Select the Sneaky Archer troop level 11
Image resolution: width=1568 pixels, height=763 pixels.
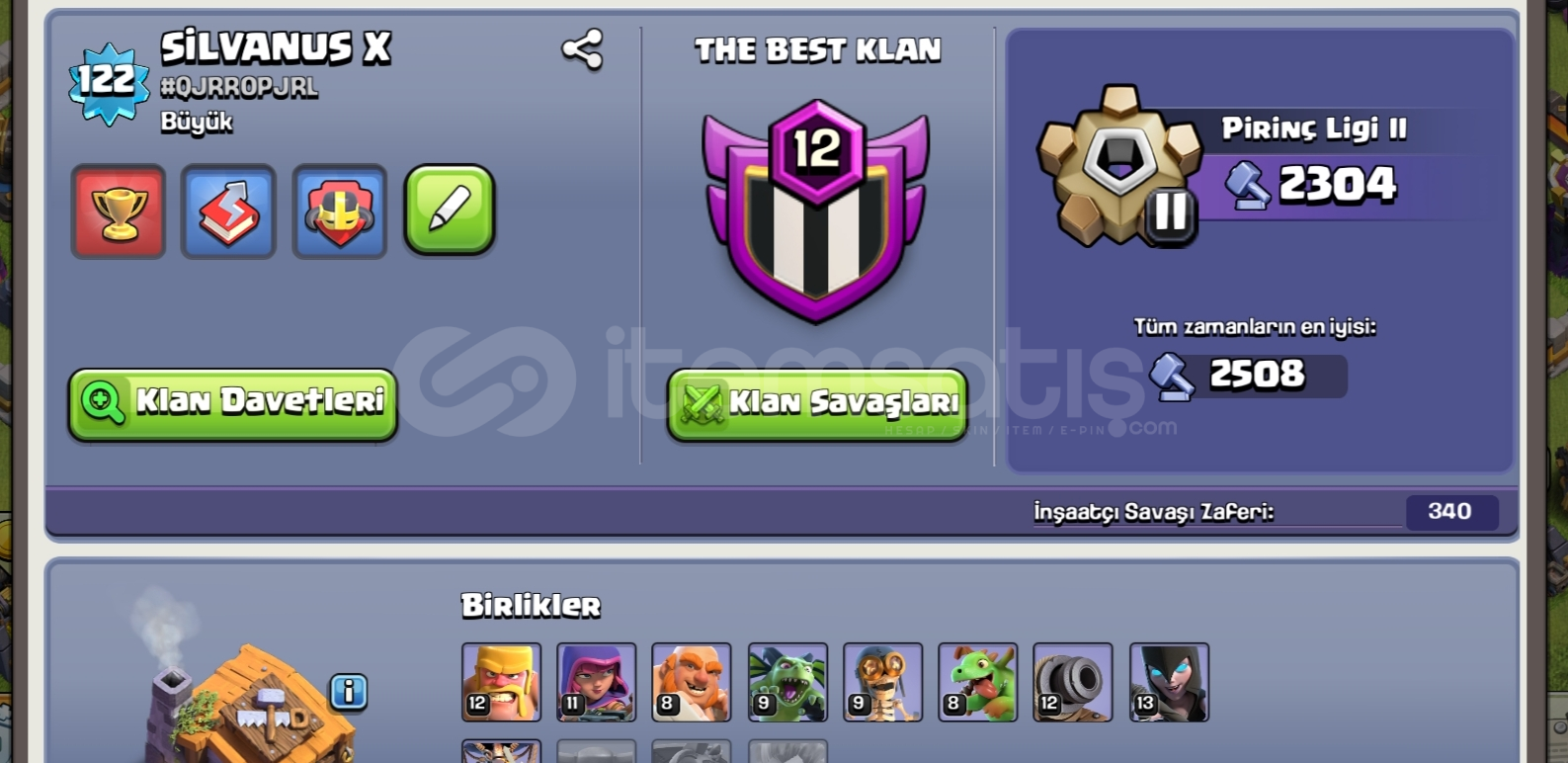point(597,682)
